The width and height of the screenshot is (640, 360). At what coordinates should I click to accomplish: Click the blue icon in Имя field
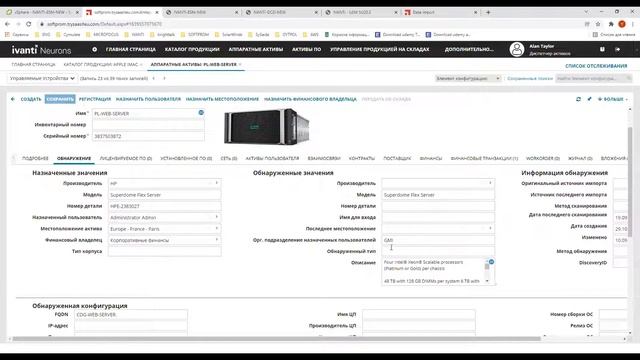click(201, 113)
